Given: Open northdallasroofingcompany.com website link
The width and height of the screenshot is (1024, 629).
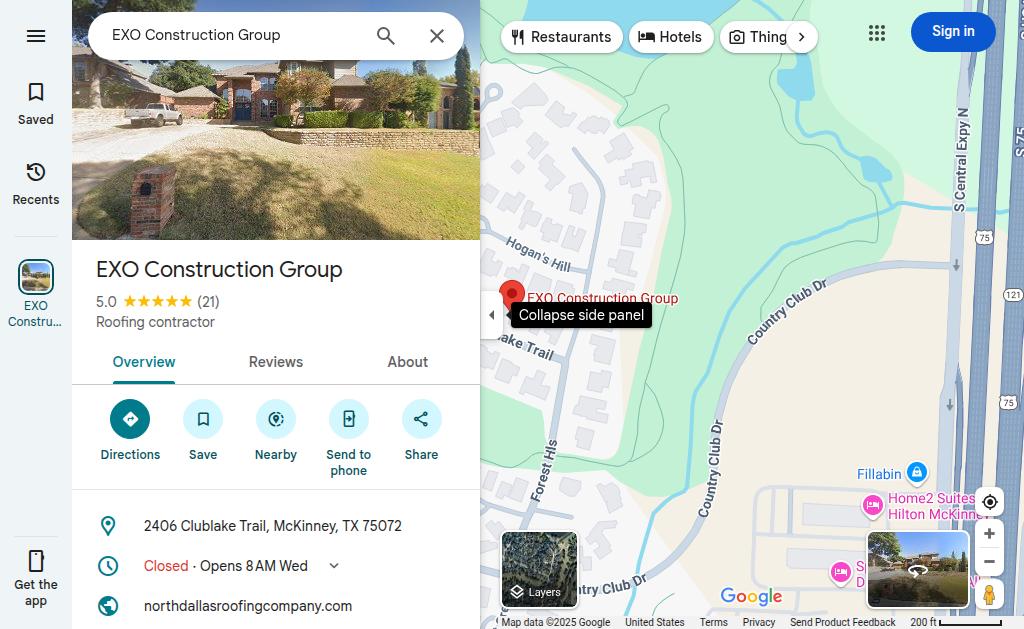Looking at the screenshot, I should pyautogui.click(x=248, y=606).
